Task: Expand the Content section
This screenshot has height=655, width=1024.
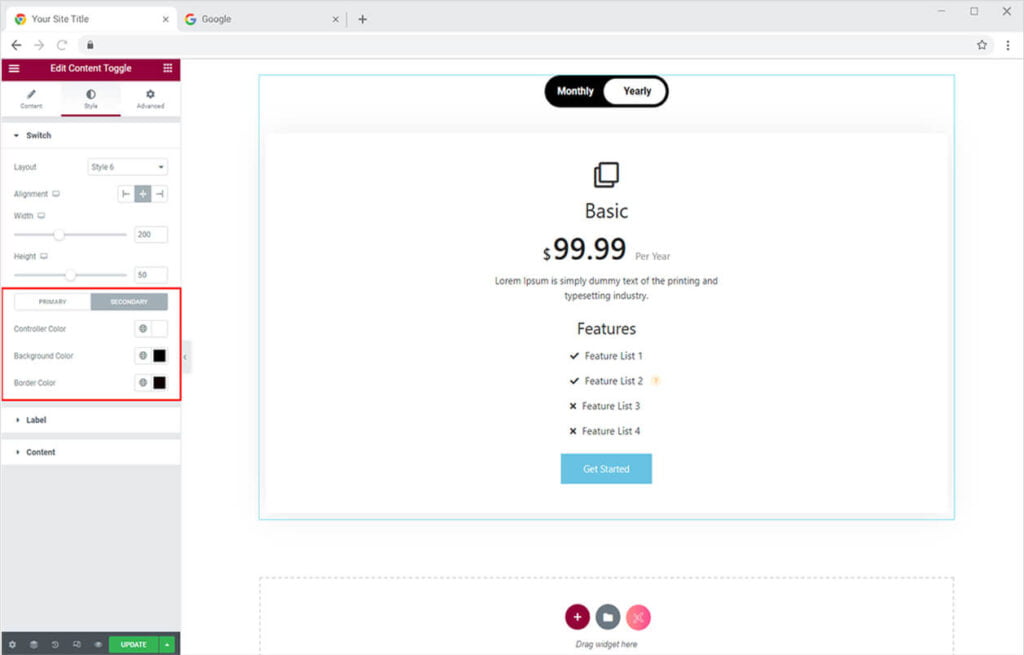Action: pyautogui.click(x=40, y=452)
